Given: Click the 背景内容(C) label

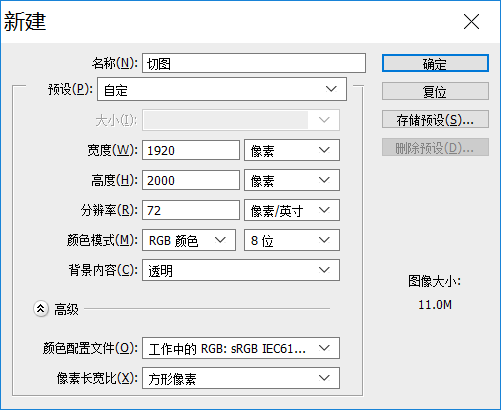Looking at the screenshot, I should 103,270.
